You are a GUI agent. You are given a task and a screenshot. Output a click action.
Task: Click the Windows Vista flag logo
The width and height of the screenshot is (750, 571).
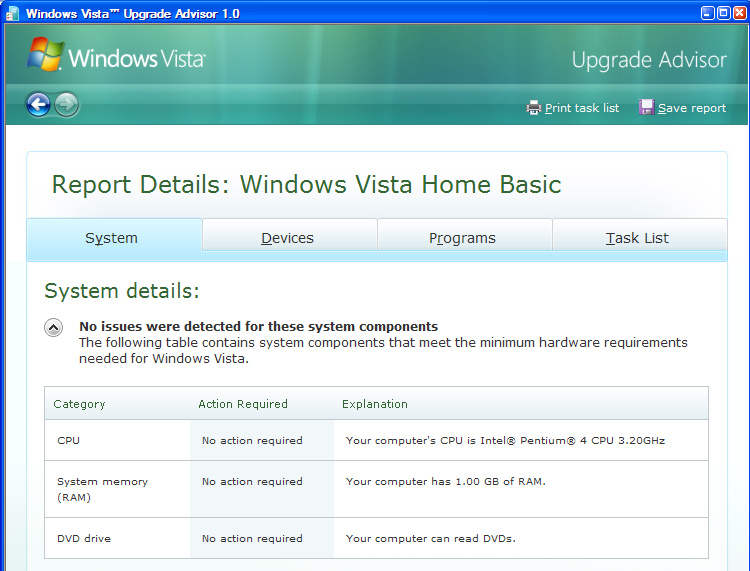point(46,54)
